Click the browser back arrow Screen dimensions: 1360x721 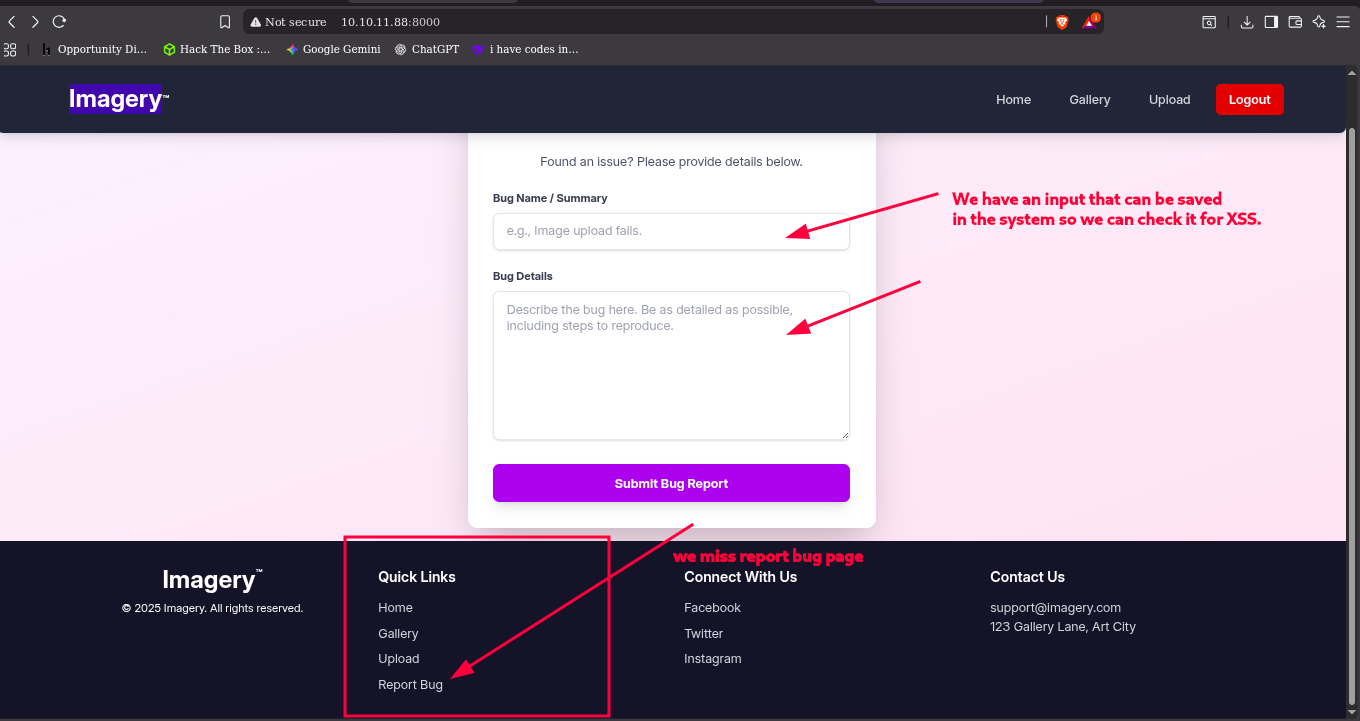12,21
